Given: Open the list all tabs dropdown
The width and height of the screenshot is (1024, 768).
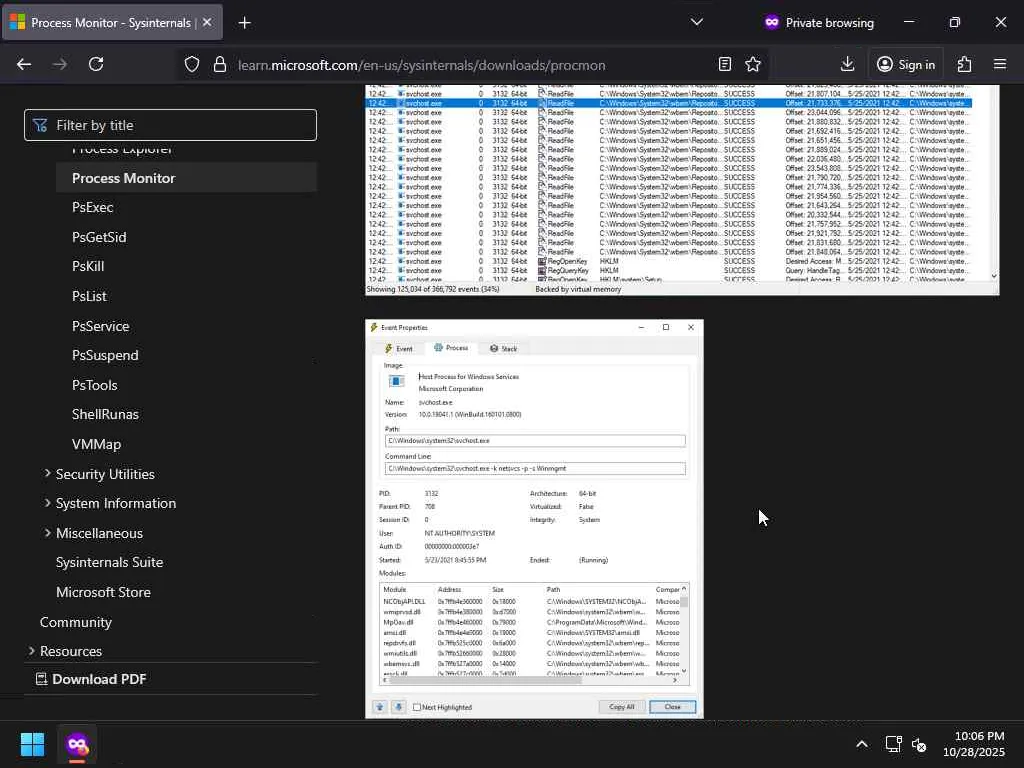Looking at the screenshot, I should pos(697,22).
